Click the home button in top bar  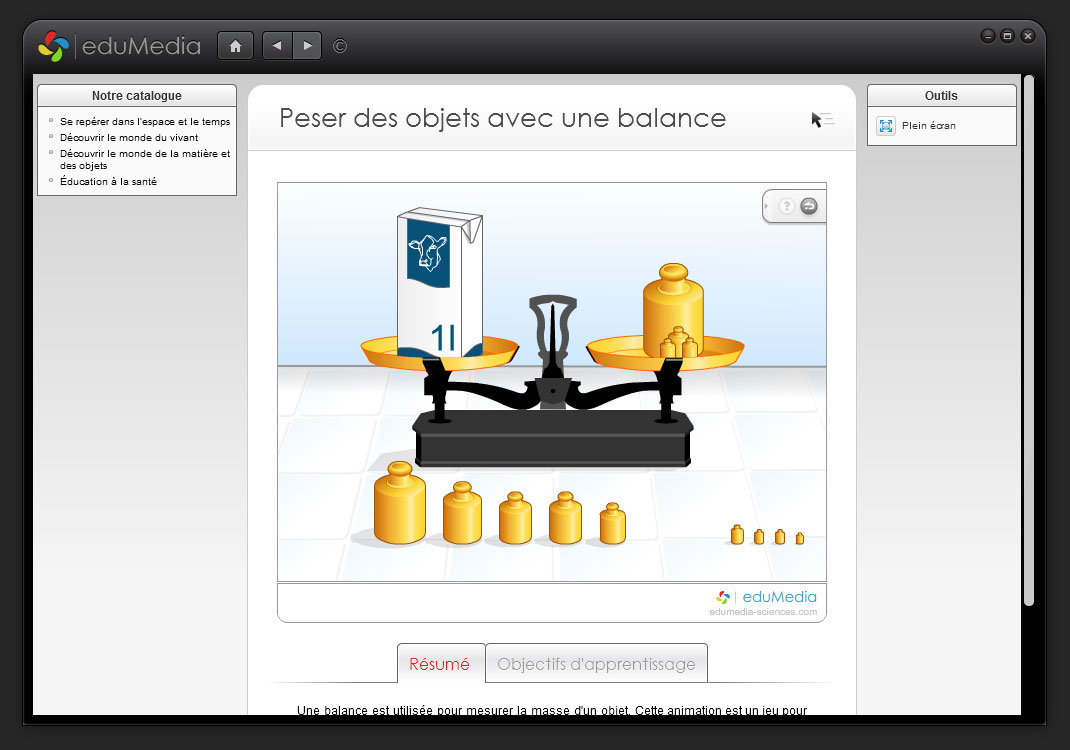235,46
